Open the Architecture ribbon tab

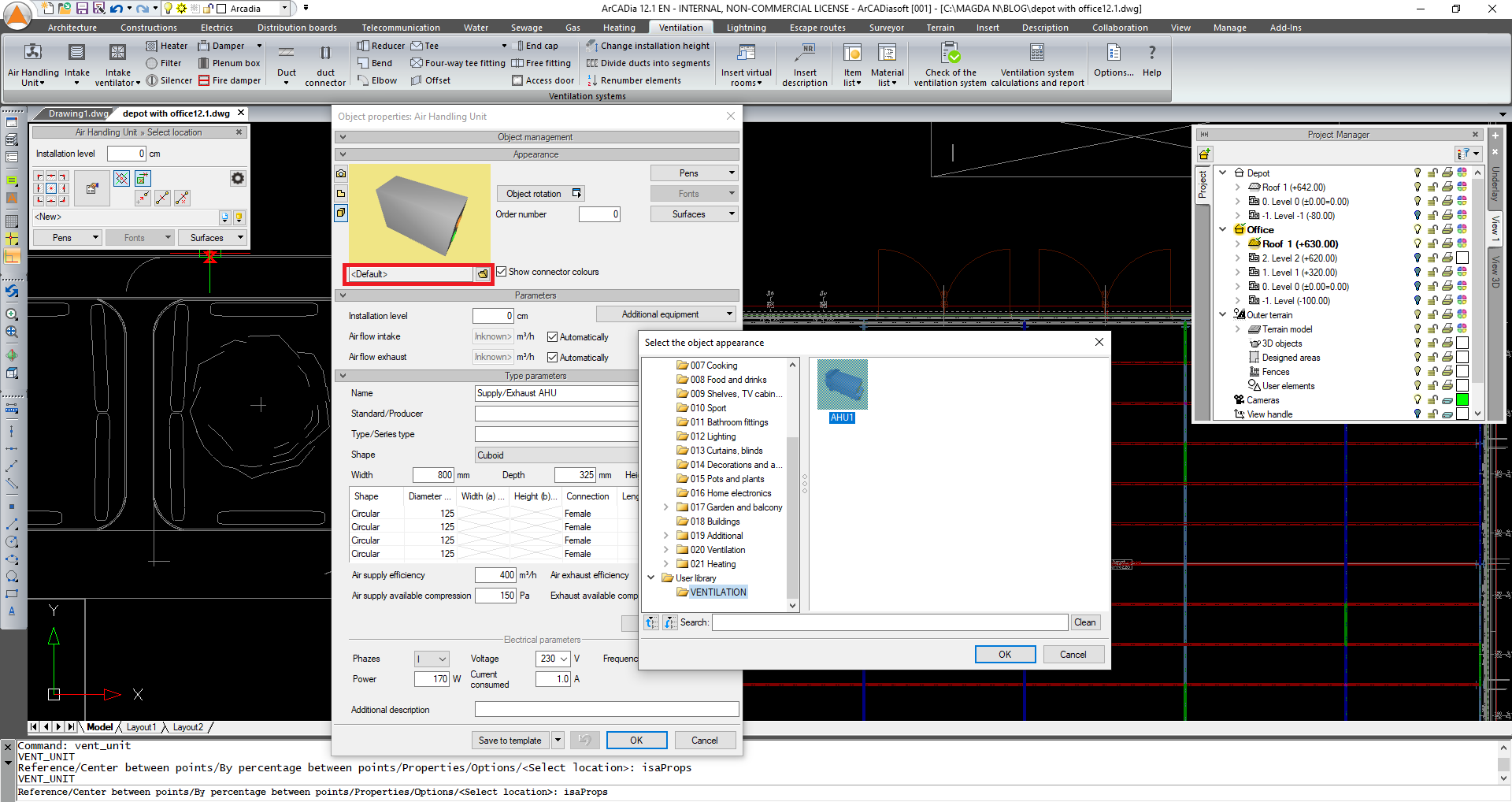tap(72, 28)
